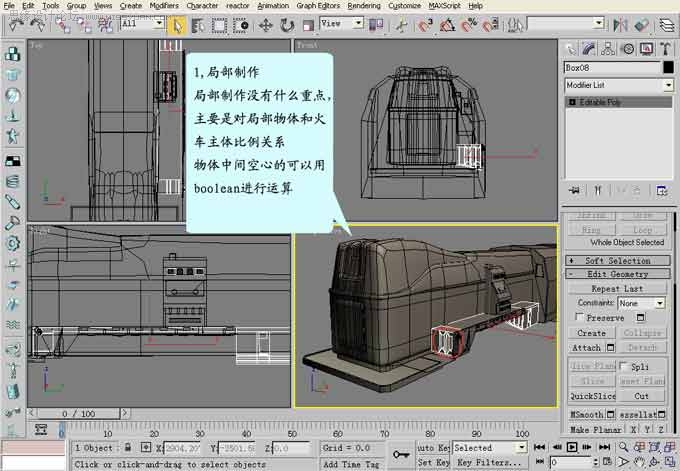
Task: Click the Undo arrow icon
Action: [x=15, y=26]
